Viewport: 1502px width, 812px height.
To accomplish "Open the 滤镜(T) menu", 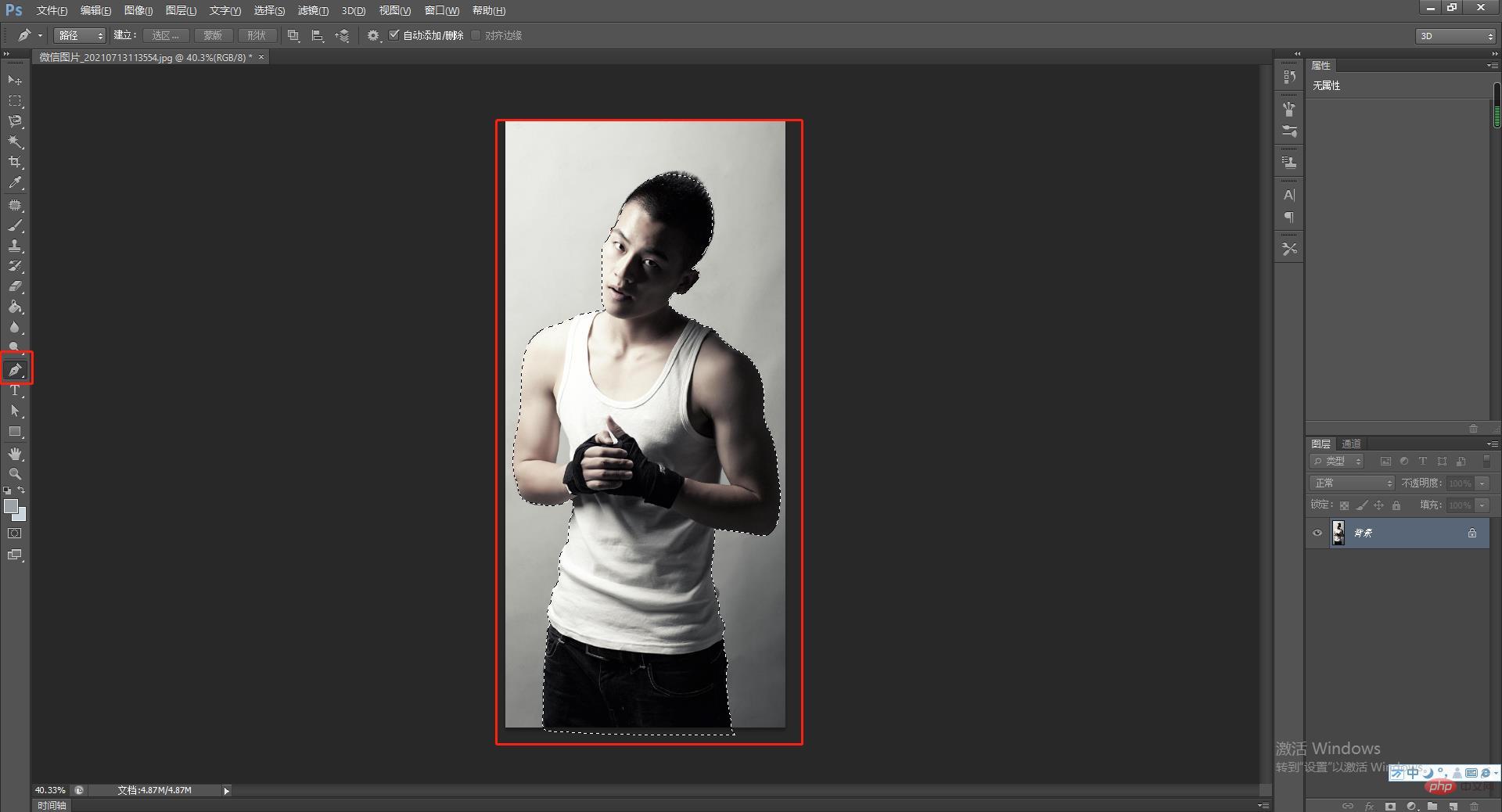I will click(313, 10).
